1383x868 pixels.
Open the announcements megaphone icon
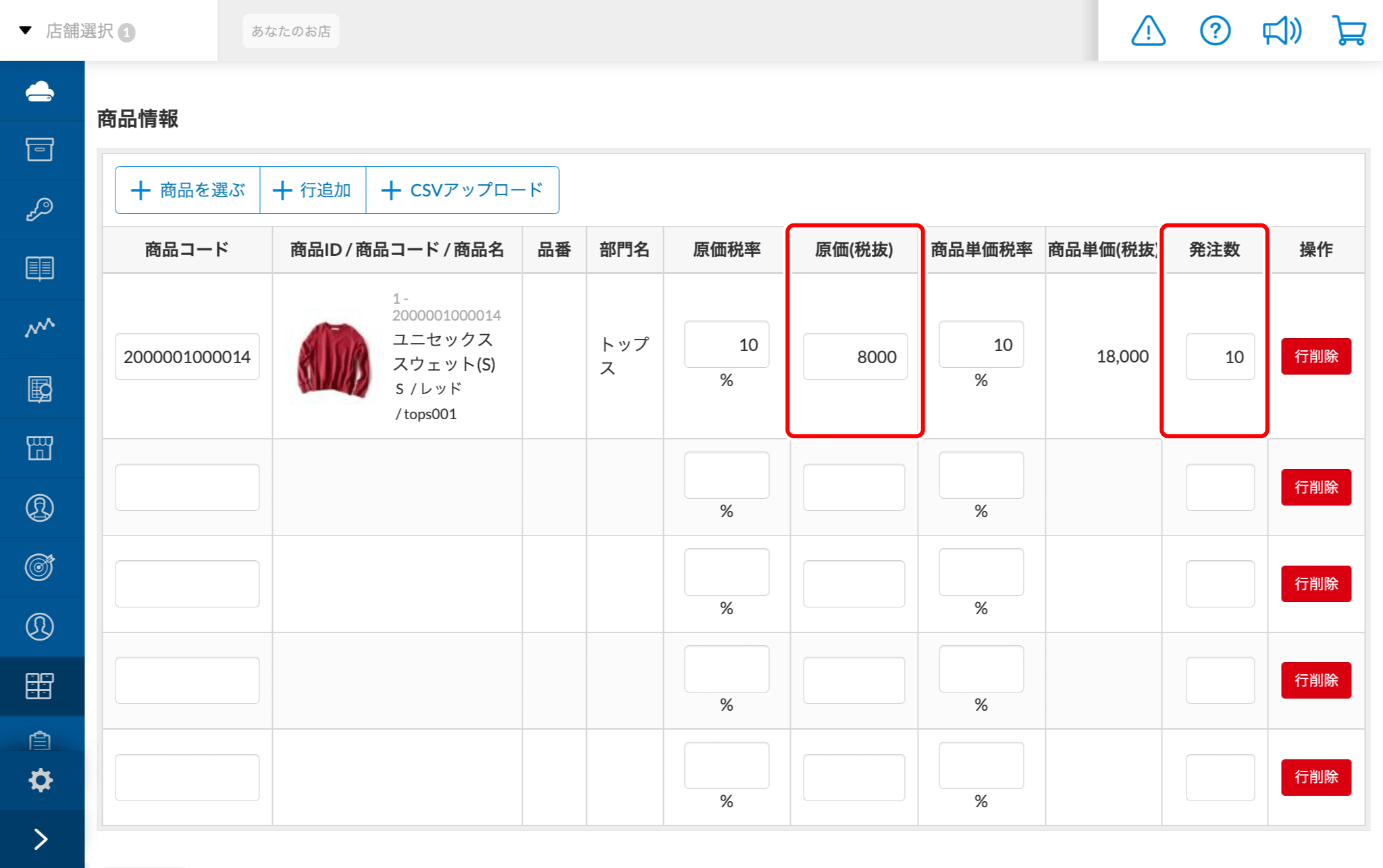tap(1282, 31)
